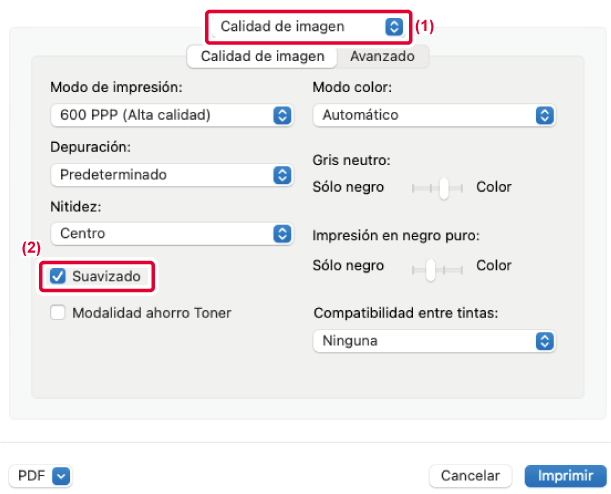Click arrows icon on Nitidez popup
Screen dimensions: 611x494
[281, 234]
